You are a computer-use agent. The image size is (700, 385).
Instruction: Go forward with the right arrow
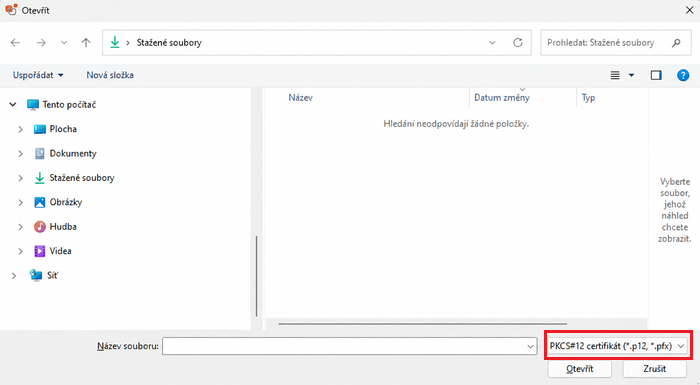coord(41,42)
